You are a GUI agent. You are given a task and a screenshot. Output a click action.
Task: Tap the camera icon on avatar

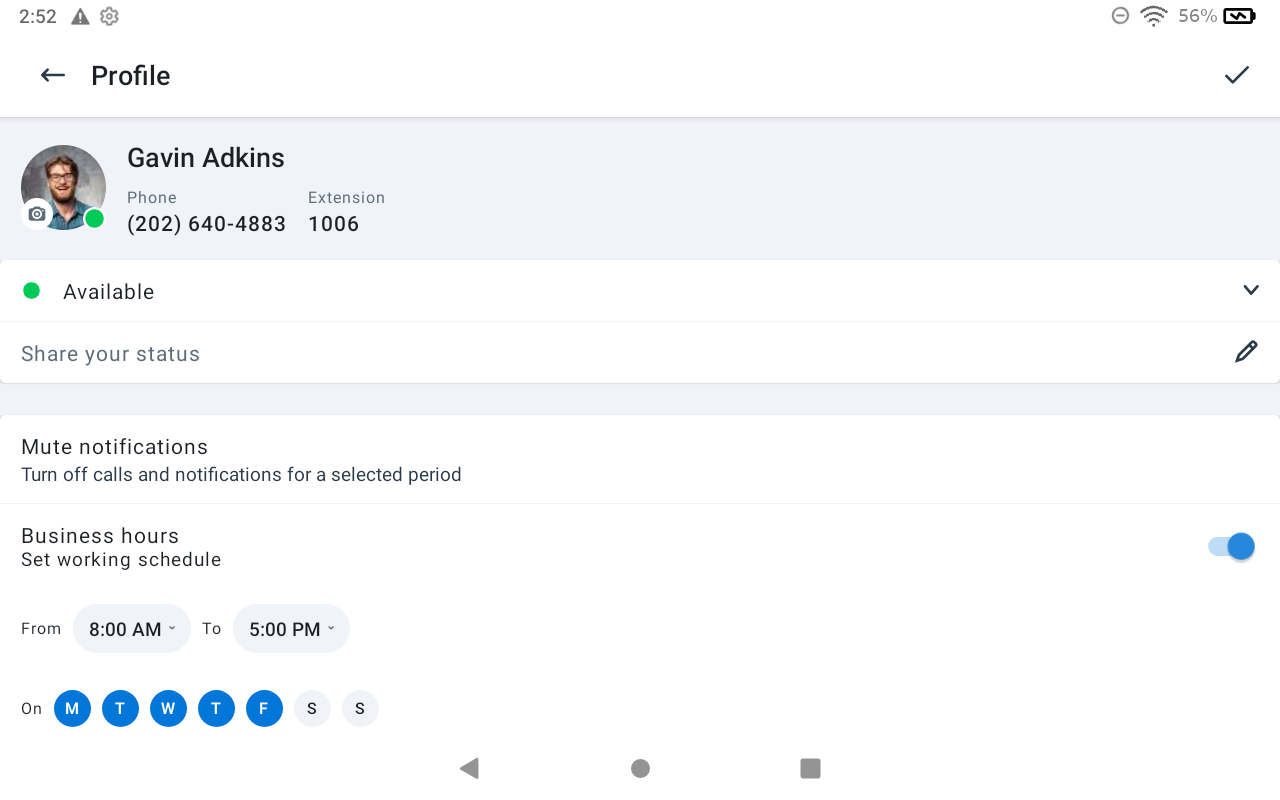37,214
